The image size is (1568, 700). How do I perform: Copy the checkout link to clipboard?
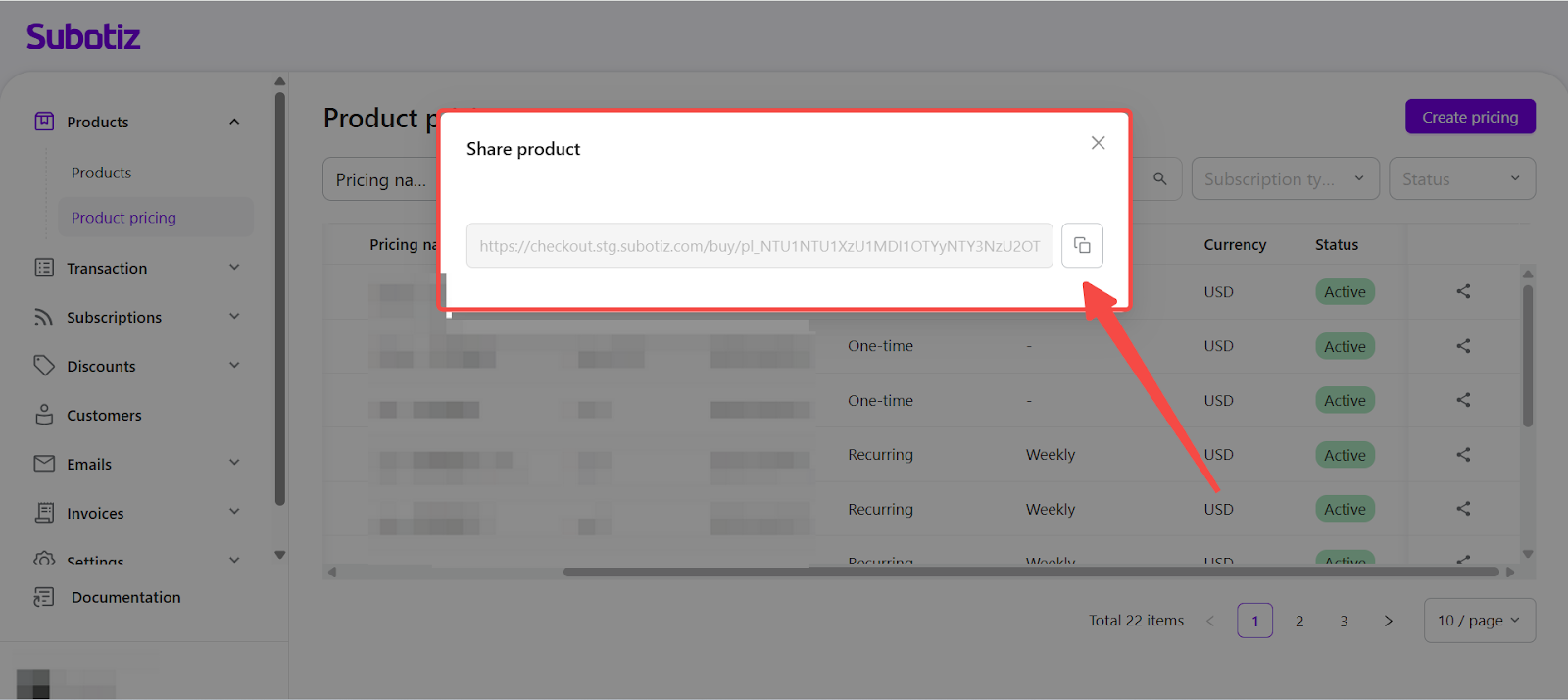[1082, 245]
